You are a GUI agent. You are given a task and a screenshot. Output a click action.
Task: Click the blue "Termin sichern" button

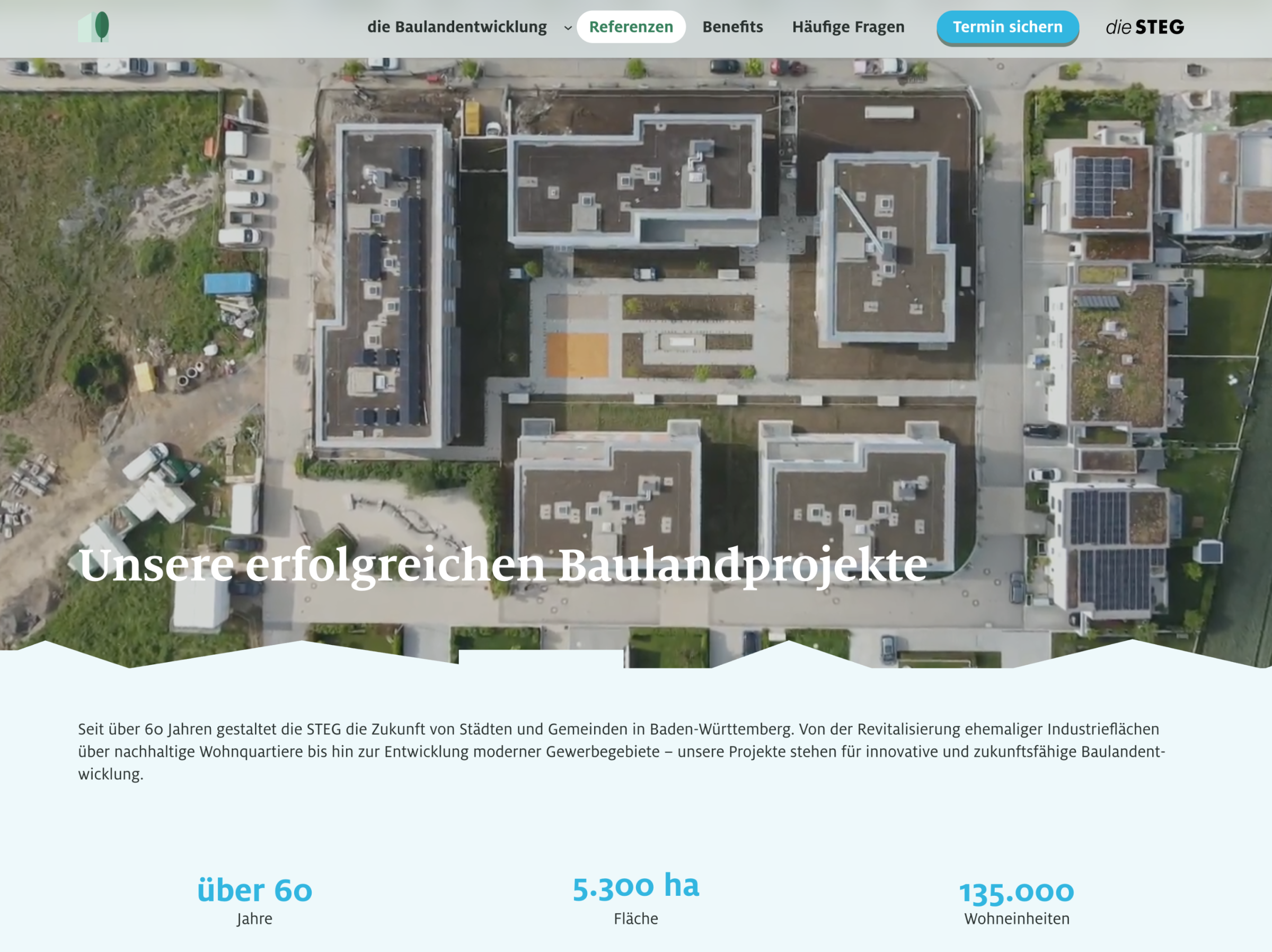point(1007,27)
